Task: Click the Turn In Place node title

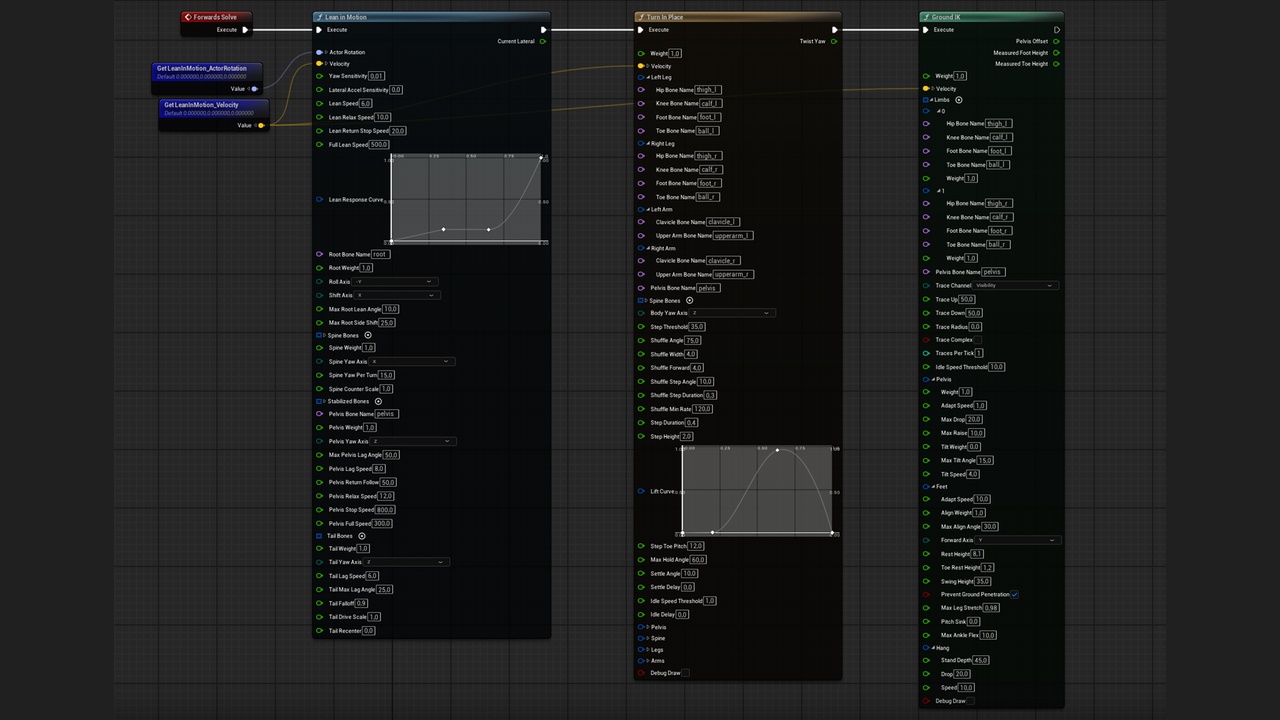Action: pos(665,17)
